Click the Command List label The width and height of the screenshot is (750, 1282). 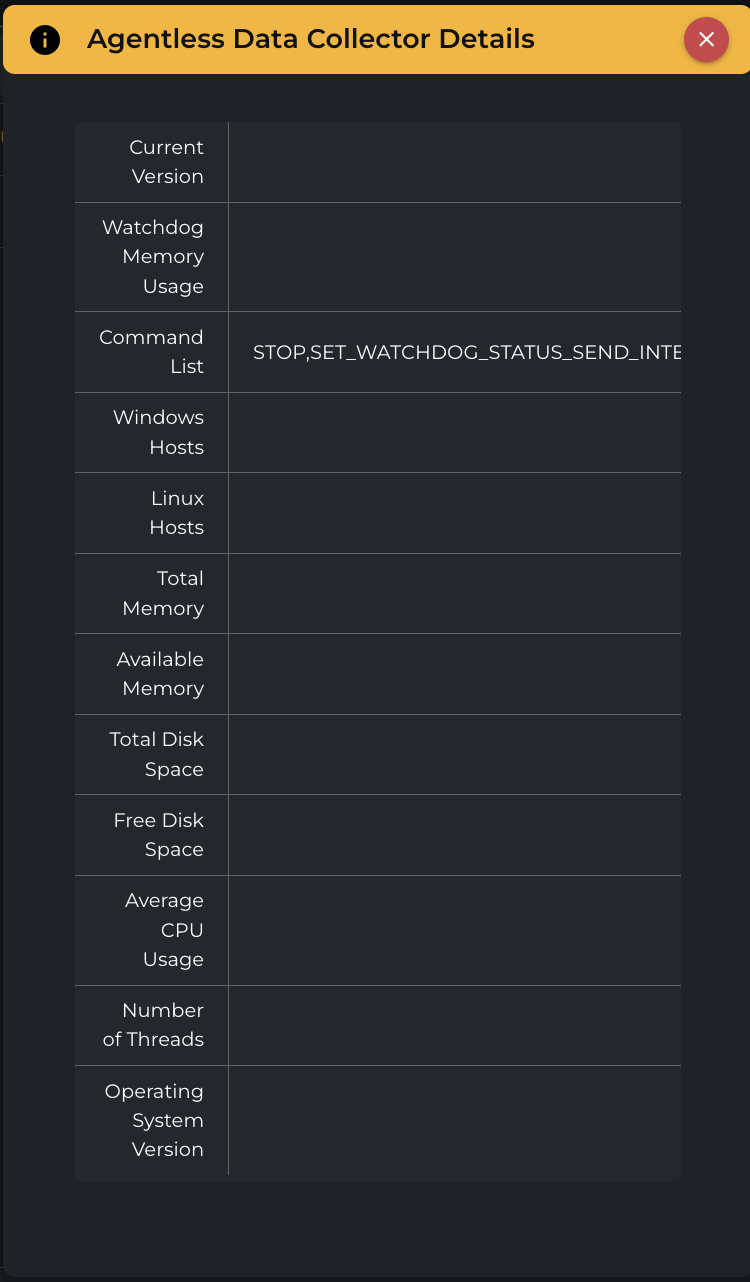click(151, 352)
